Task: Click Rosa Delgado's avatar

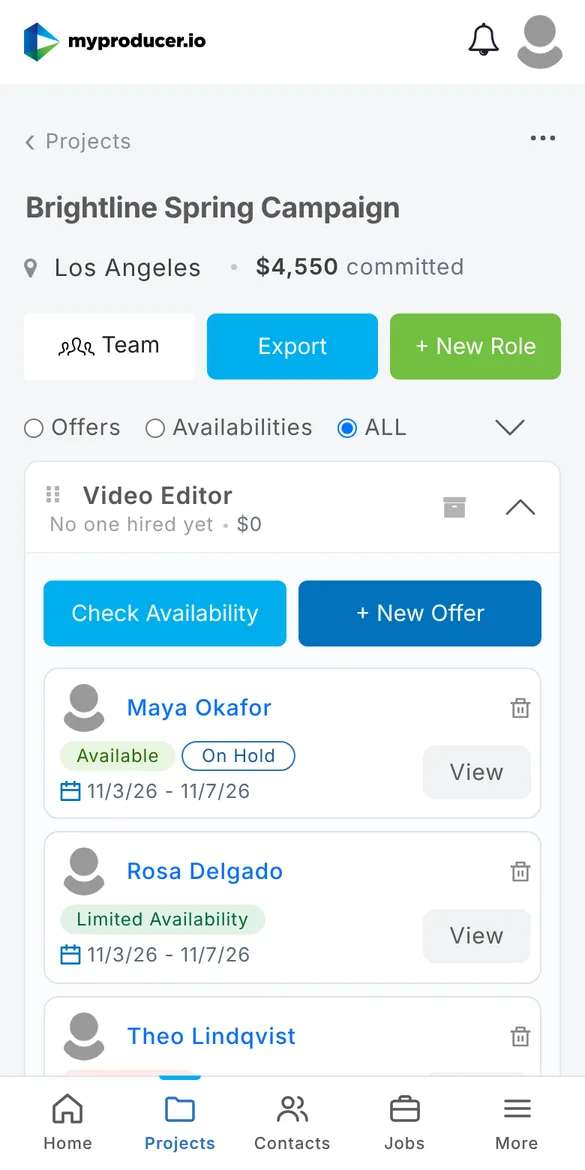Action: [84, 871]
